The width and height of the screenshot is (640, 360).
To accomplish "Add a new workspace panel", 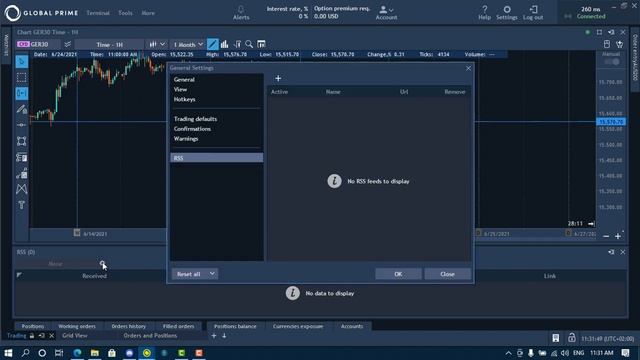I will point(214,336).
